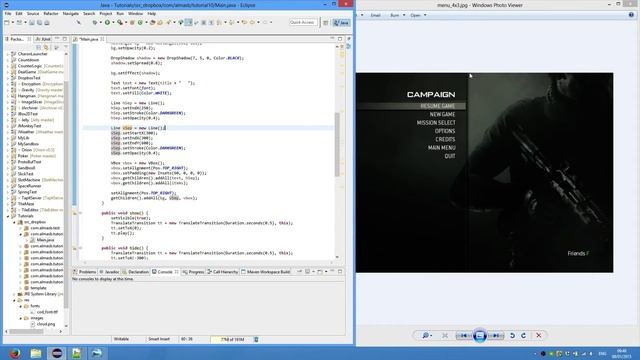Click the Run button in Eclipse toolbar

[x=107, y=22]
